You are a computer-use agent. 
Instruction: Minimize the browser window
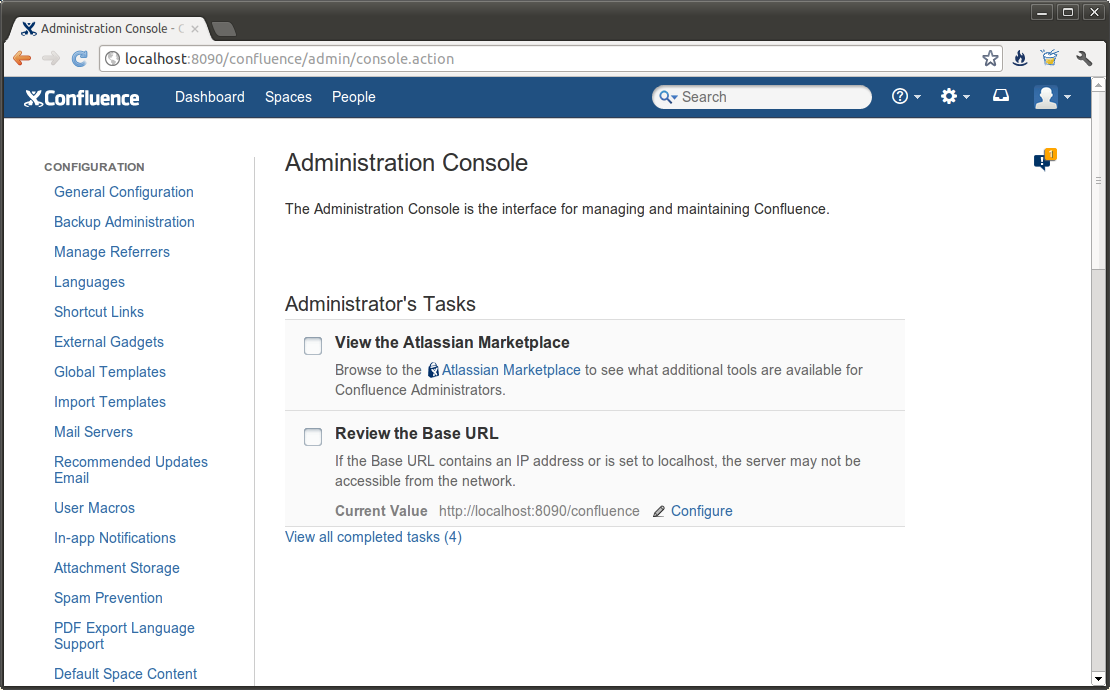(1041, 13)
